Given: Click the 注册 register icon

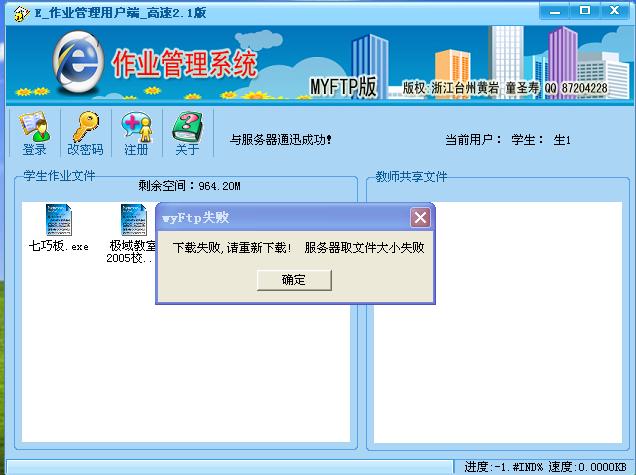Looking at the screenshot, I should tap(137, 133).
